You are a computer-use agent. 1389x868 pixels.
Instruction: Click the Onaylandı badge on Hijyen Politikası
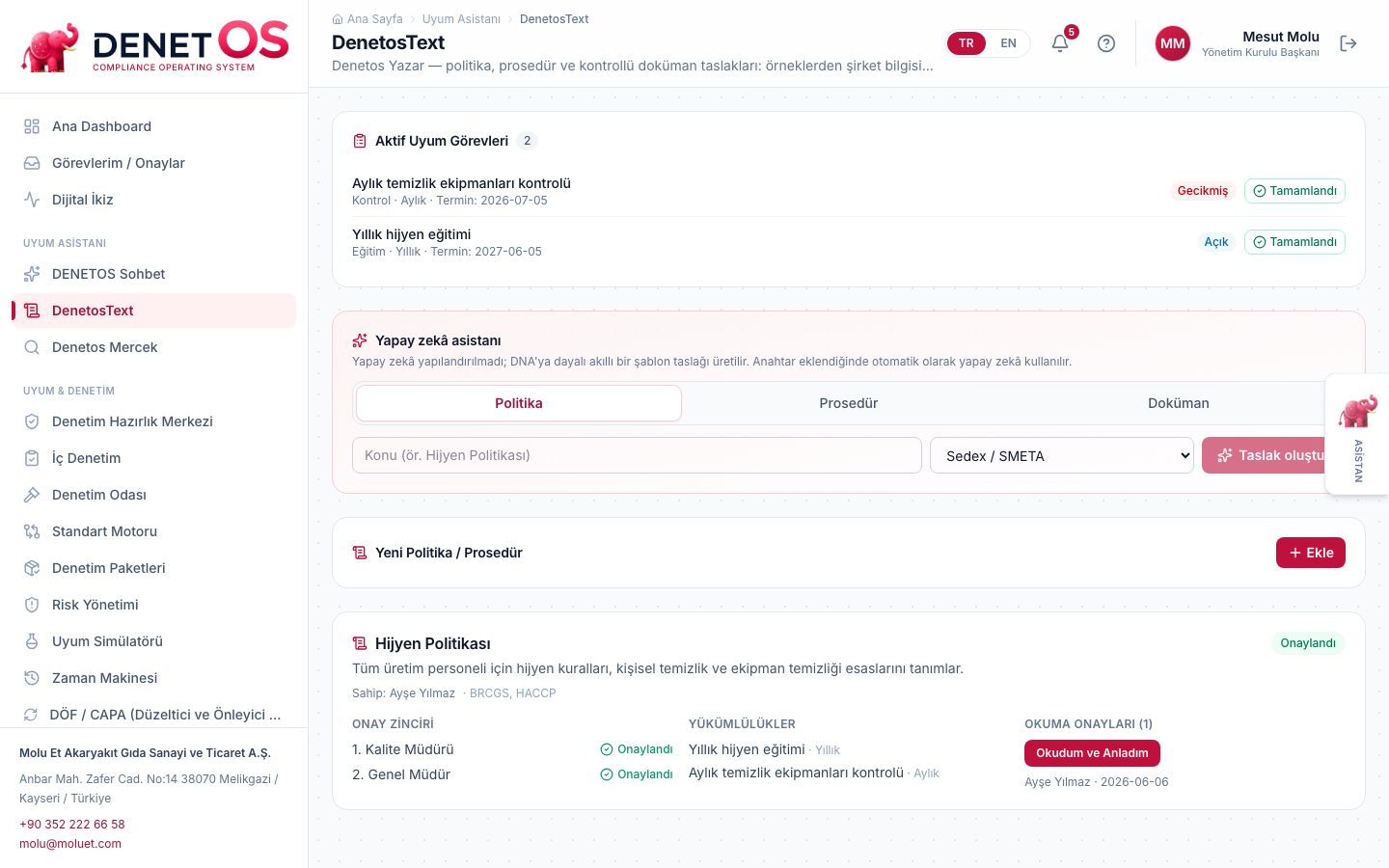point(1308,643)
